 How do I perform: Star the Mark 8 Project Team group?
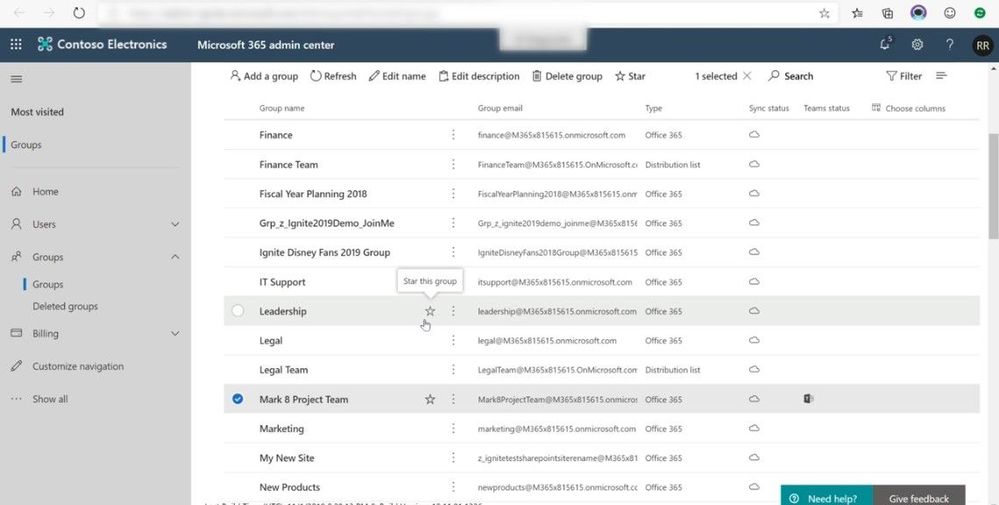pyautogui.click(x=430, y=399)
